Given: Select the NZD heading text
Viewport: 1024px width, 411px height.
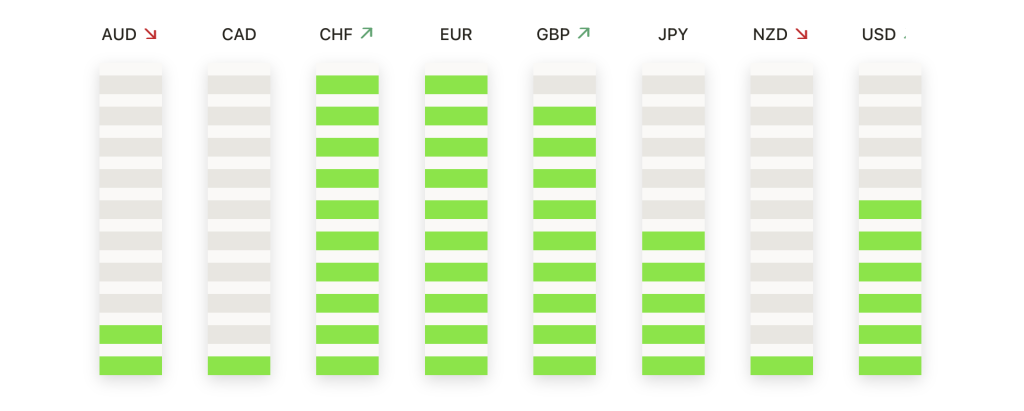Looking at the screenshot, I should coord(771,35).
